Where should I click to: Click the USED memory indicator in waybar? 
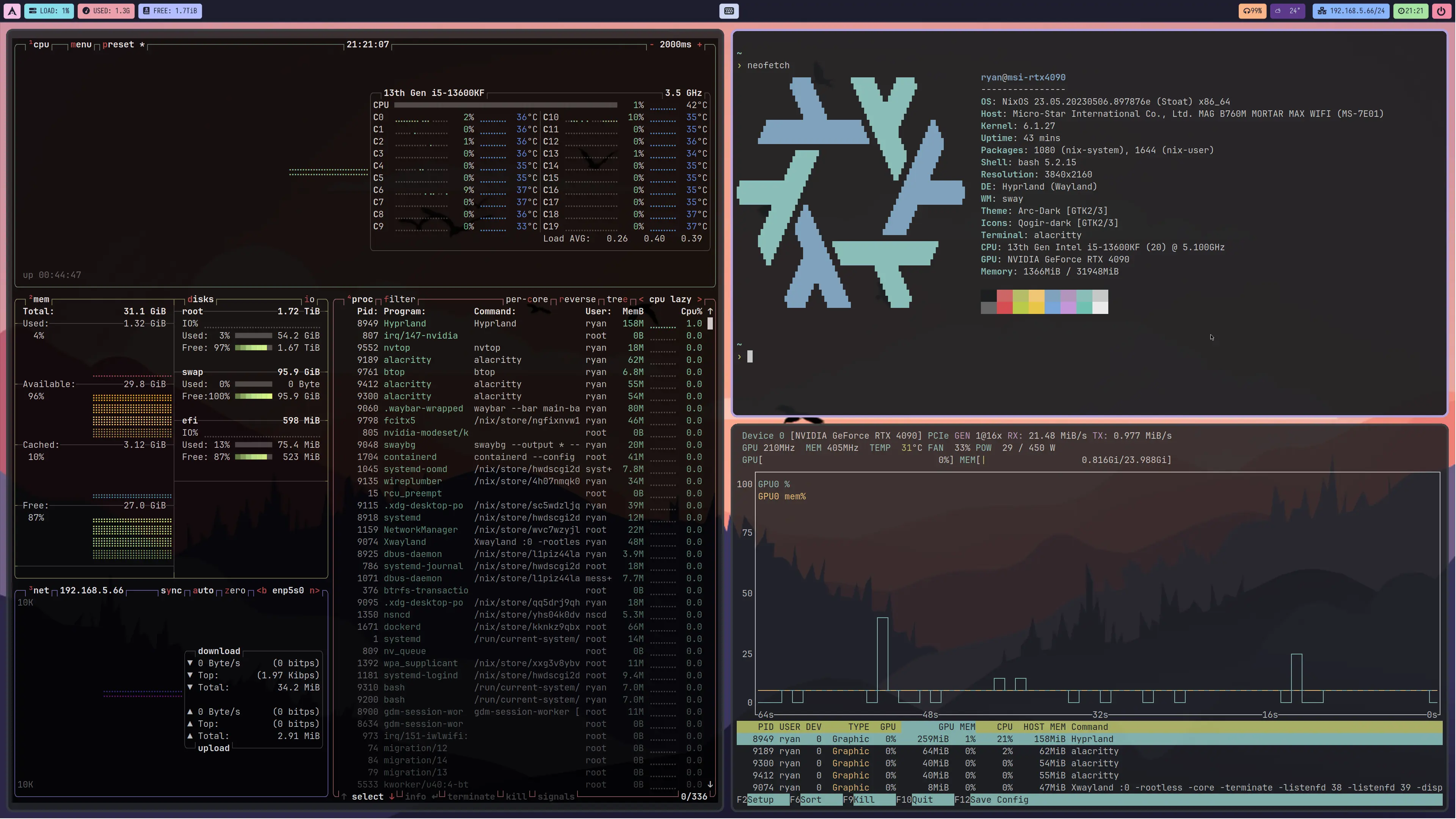point(106,11)
